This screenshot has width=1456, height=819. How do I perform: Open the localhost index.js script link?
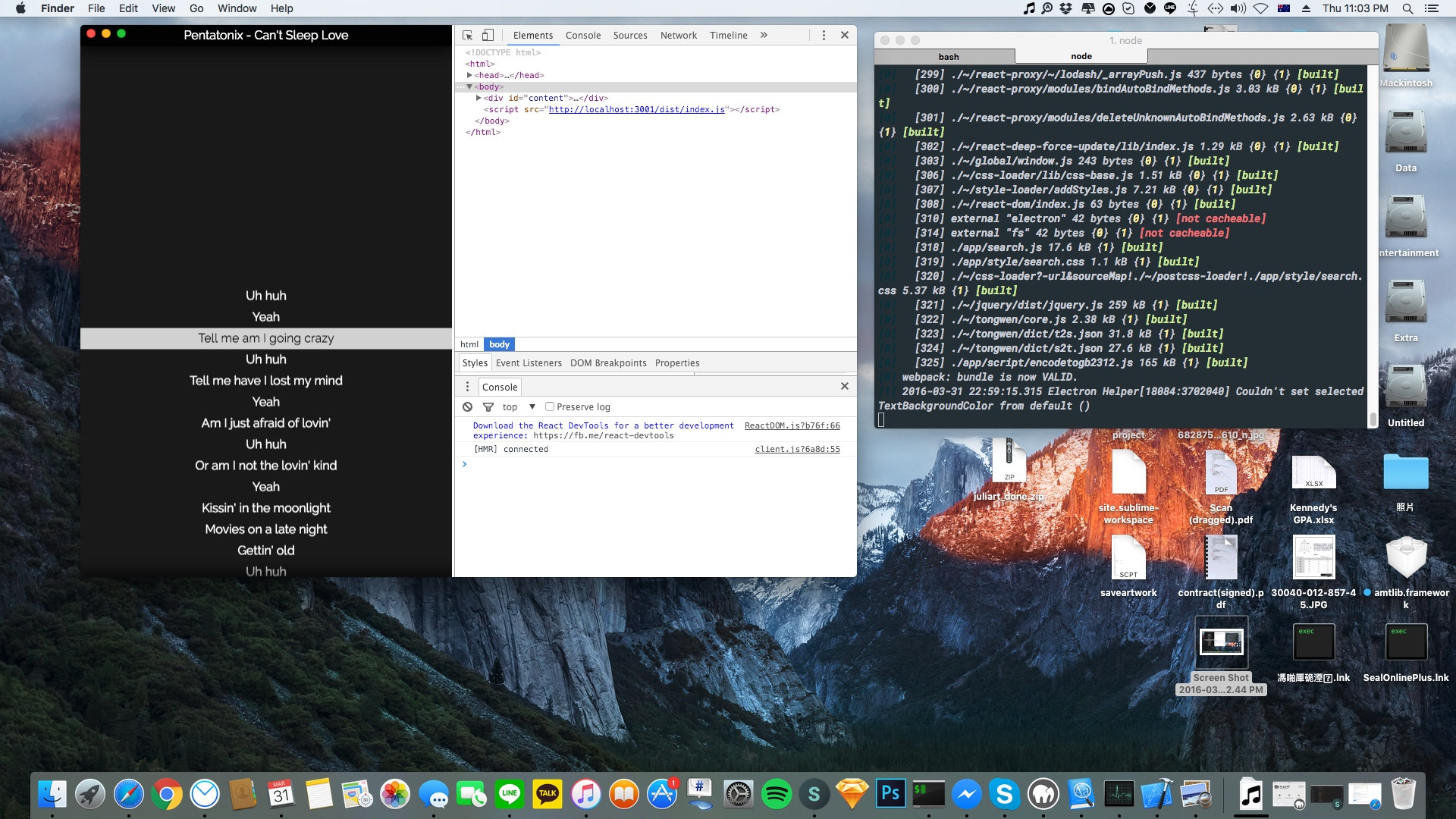636,109
